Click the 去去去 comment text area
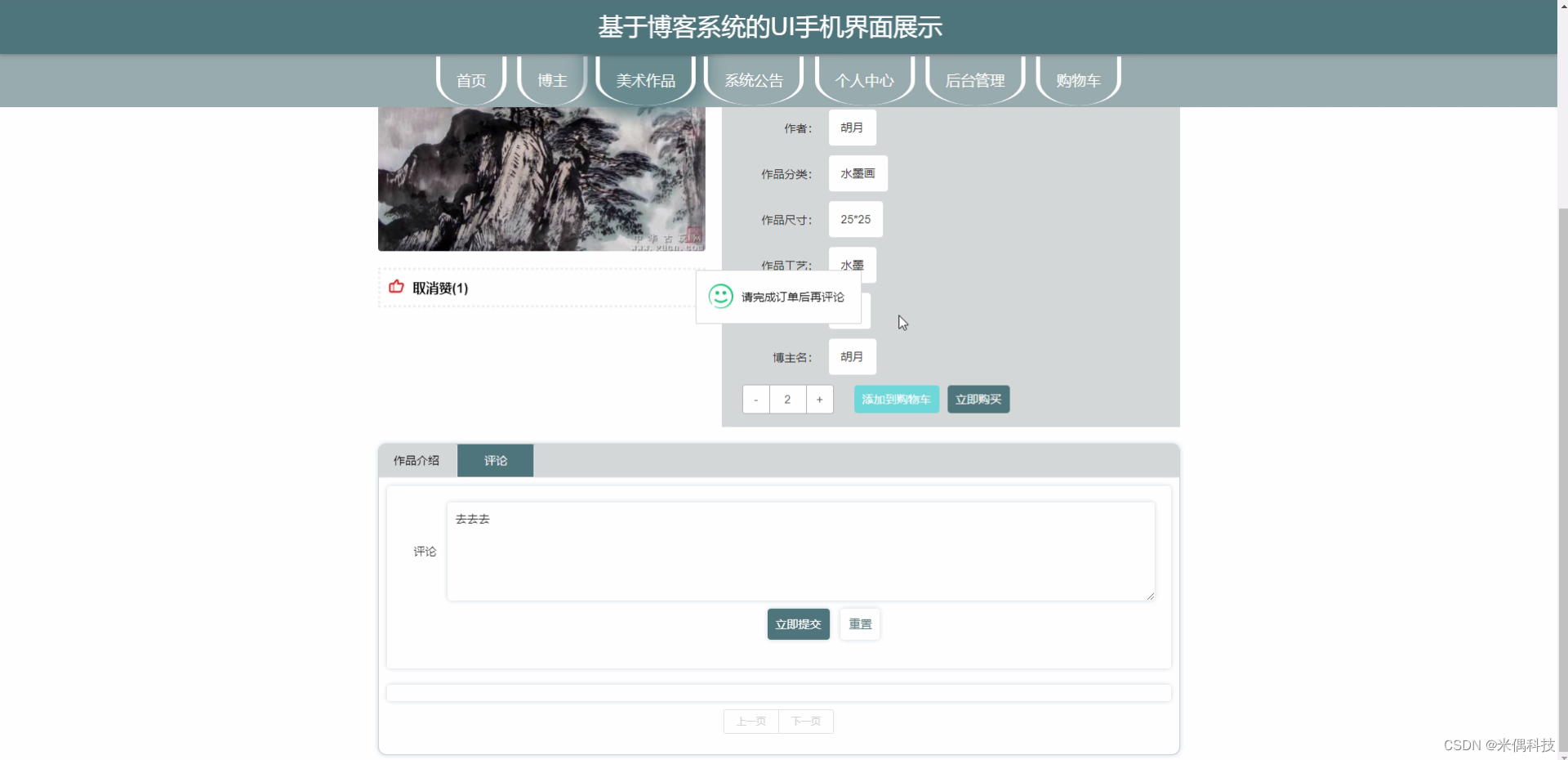This screenshot has width=1568, height=760. point(800,550)
